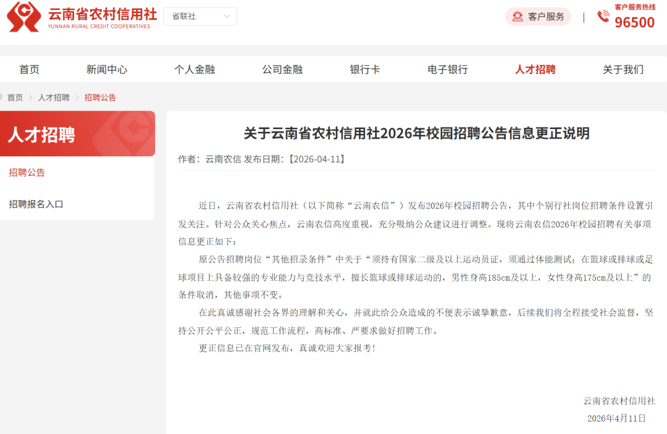Navigate to 电子银行
This screenshot has width=667, height=434.
coord(447,70)
